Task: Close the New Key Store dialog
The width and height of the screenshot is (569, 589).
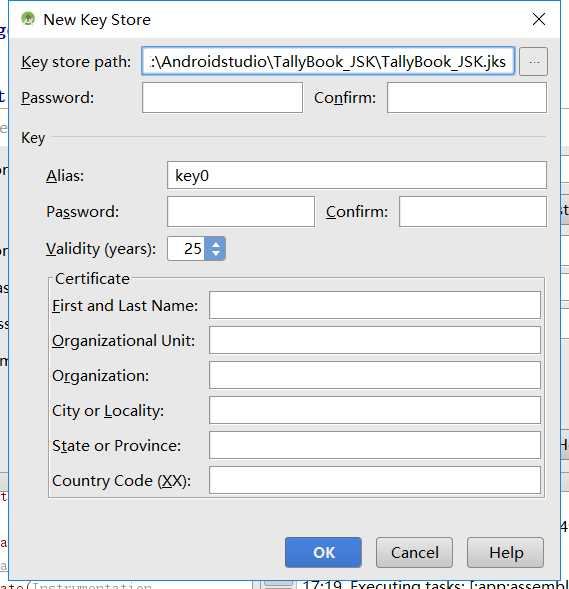Action: (539, 19)
